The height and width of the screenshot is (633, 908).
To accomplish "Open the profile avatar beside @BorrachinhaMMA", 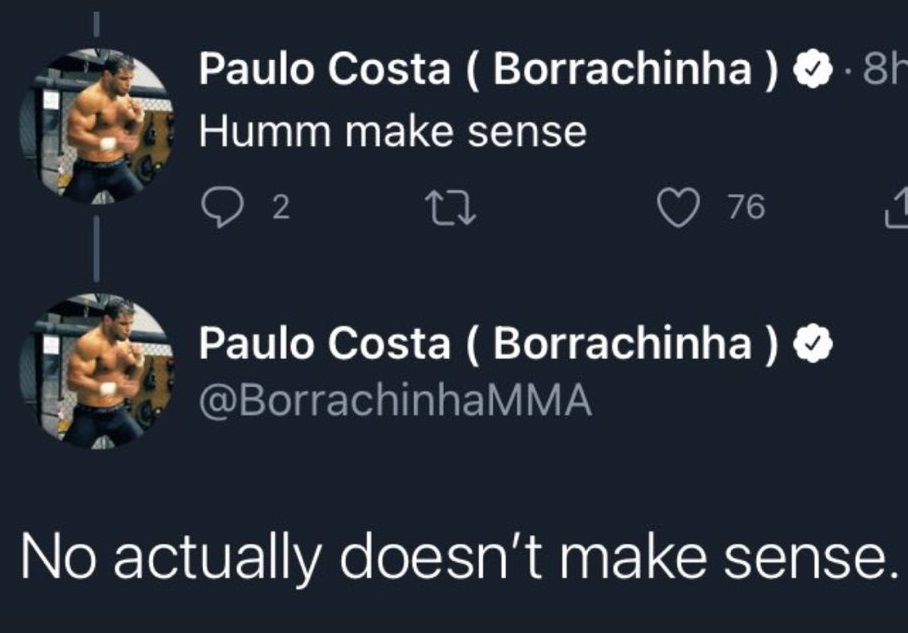I will 96,371.
